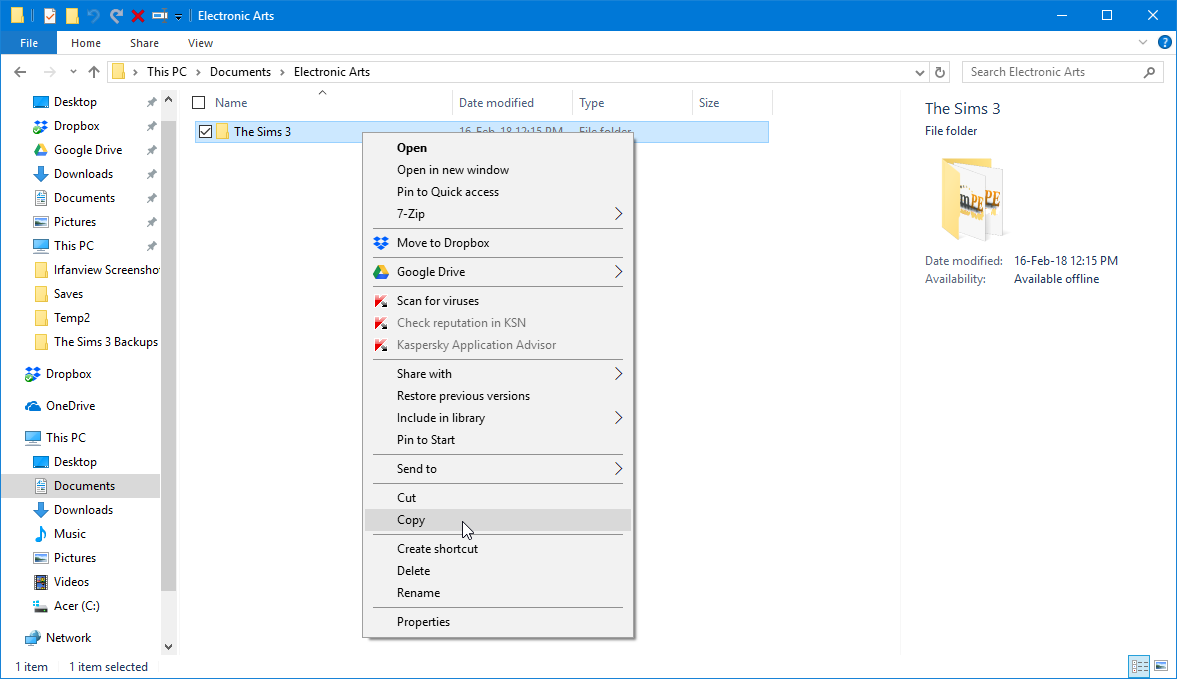Screen dimensions: 1177x679
Task: Open Google Drive in Quick access sidebar
Action: (87, 150)
